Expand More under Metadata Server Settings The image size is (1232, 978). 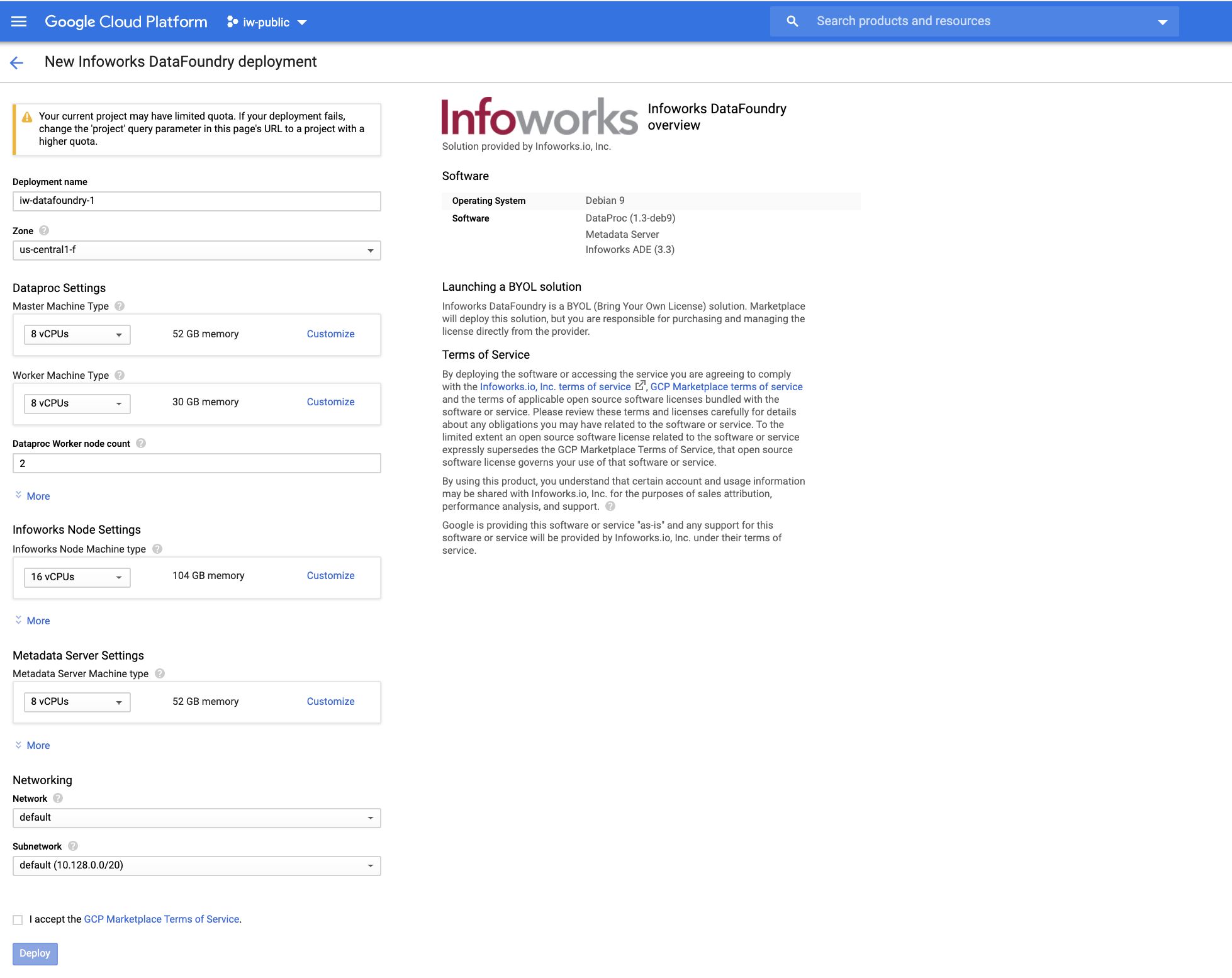(32, 745)
